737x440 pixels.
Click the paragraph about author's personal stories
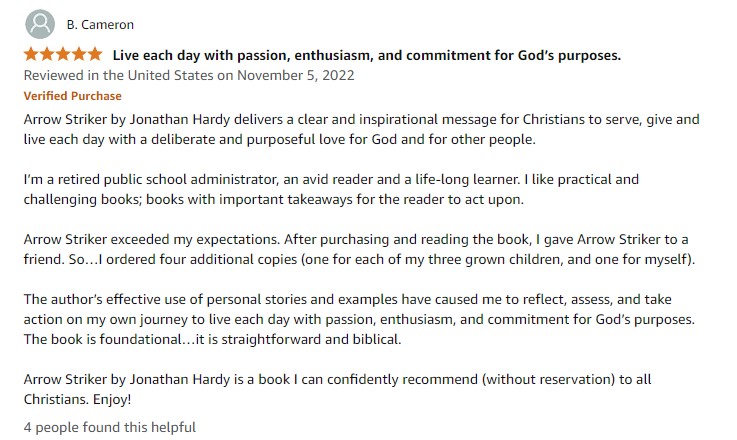tap(359, 319)
